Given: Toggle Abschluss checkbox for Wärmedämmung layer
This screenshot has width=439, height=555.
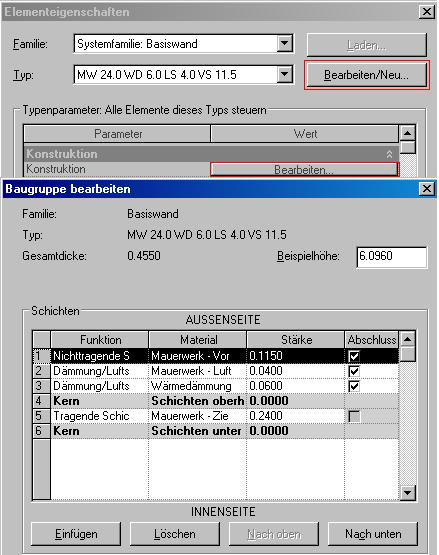Looking at the screenshot, I should tap(354, 386).
